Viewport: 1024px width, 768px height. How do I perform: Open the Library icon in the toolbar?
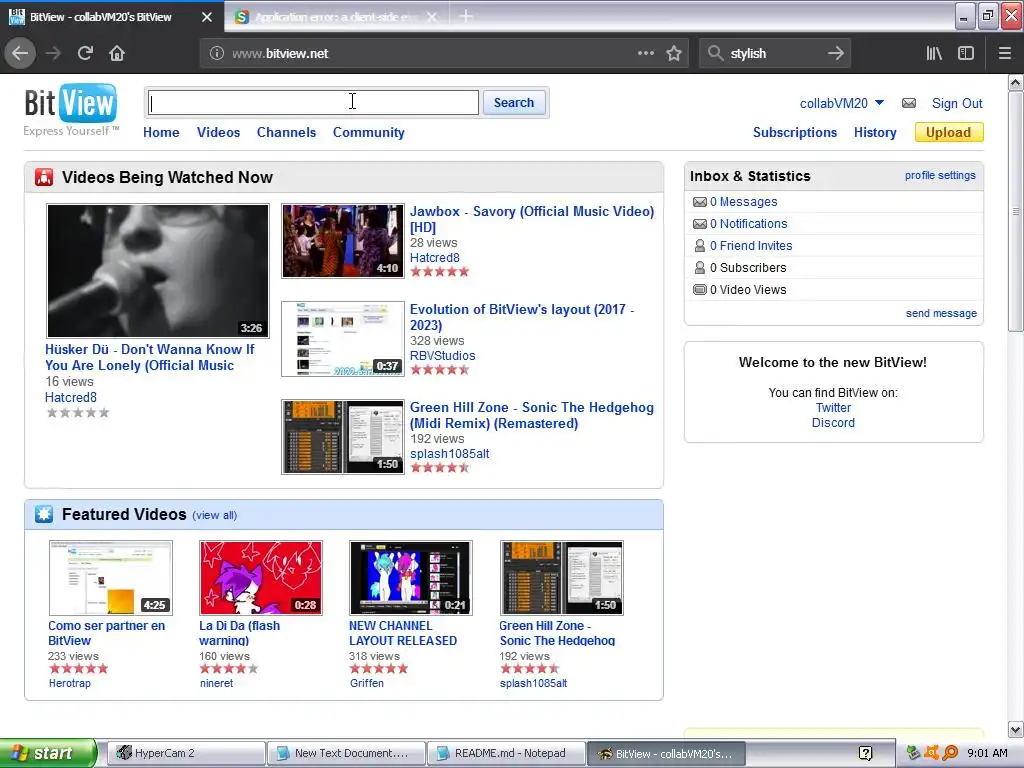pos(934,53)
